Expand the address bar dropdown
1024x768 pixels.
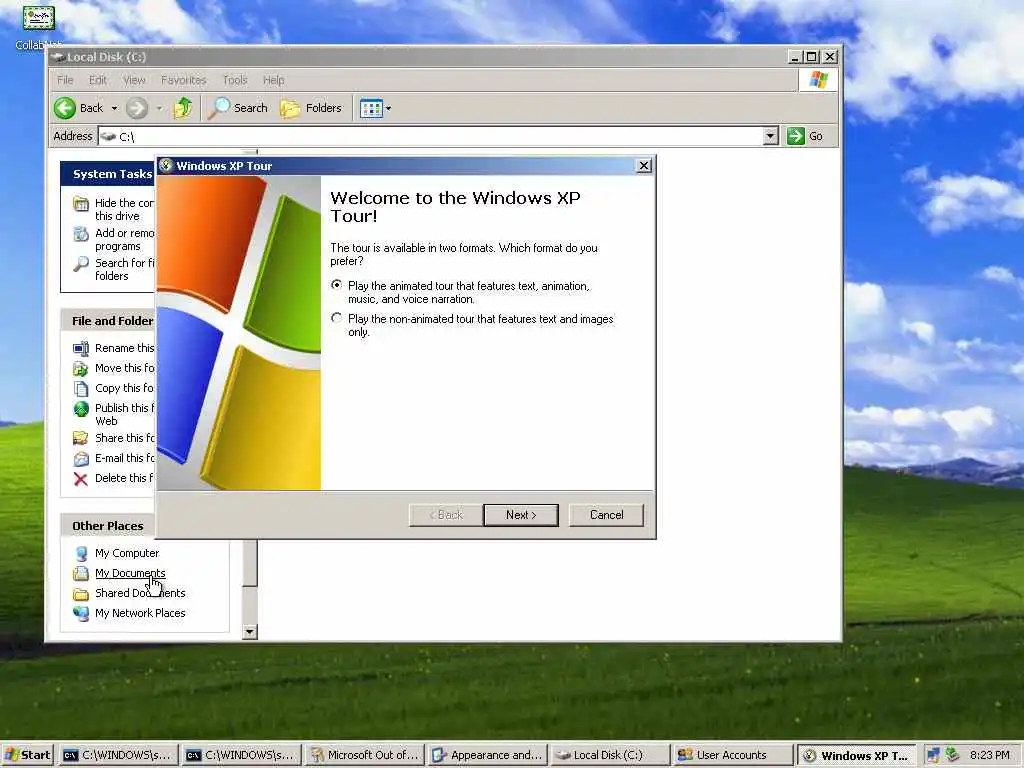click(771, 136)
